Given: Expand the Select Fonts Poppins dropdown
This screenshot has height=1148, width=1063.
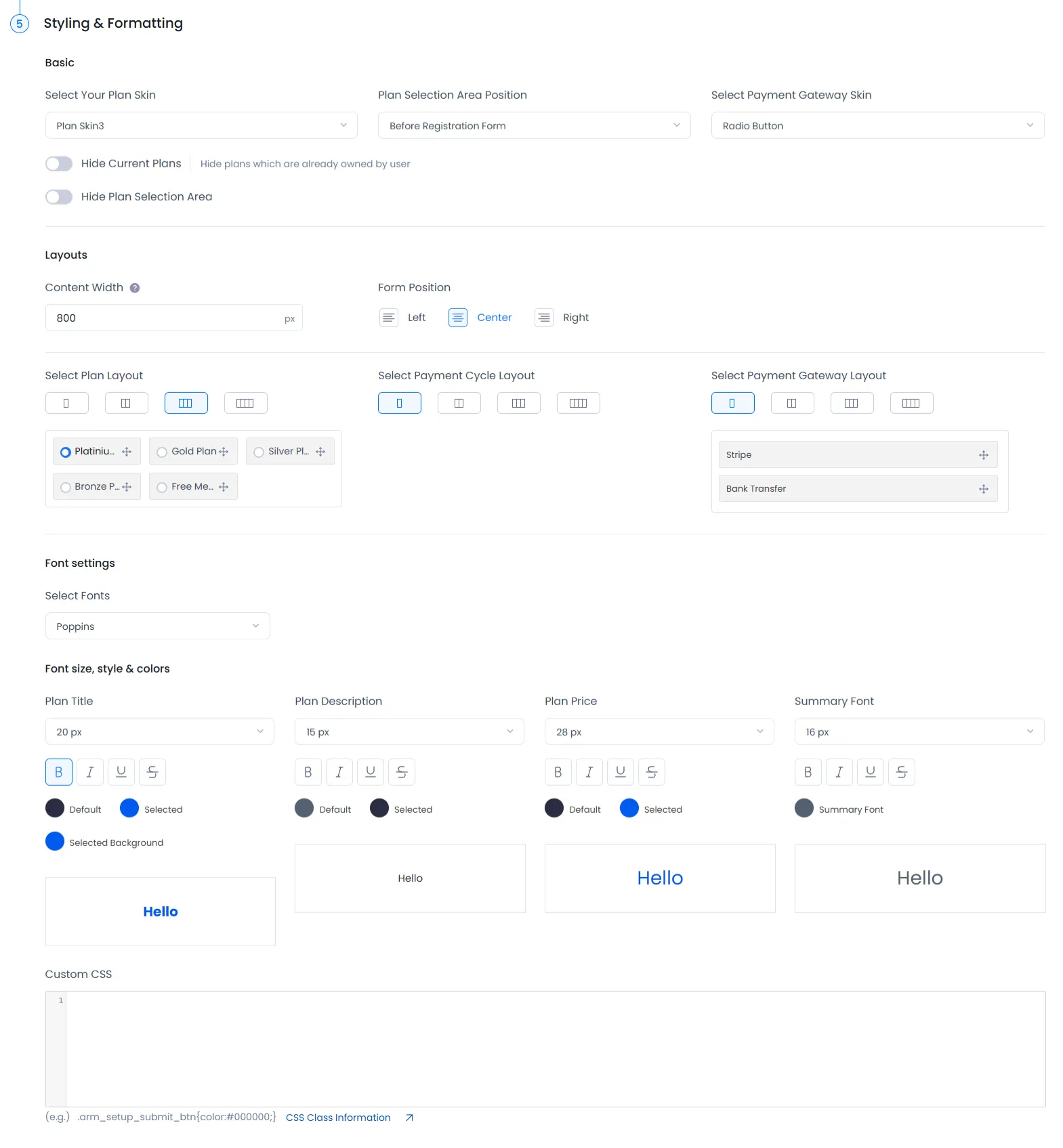Looking at the screenshot, I should 157,626.
